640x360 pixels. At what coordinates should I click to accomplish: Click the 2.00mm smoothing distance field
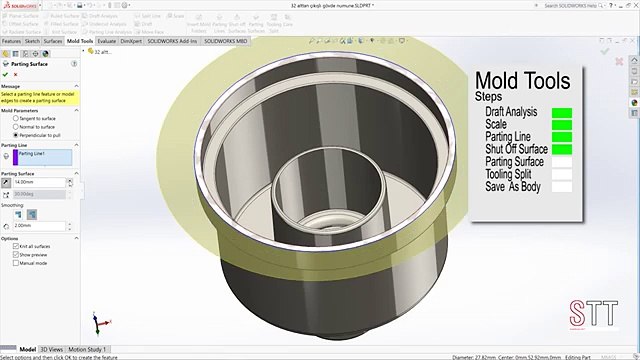coord(39,226)
